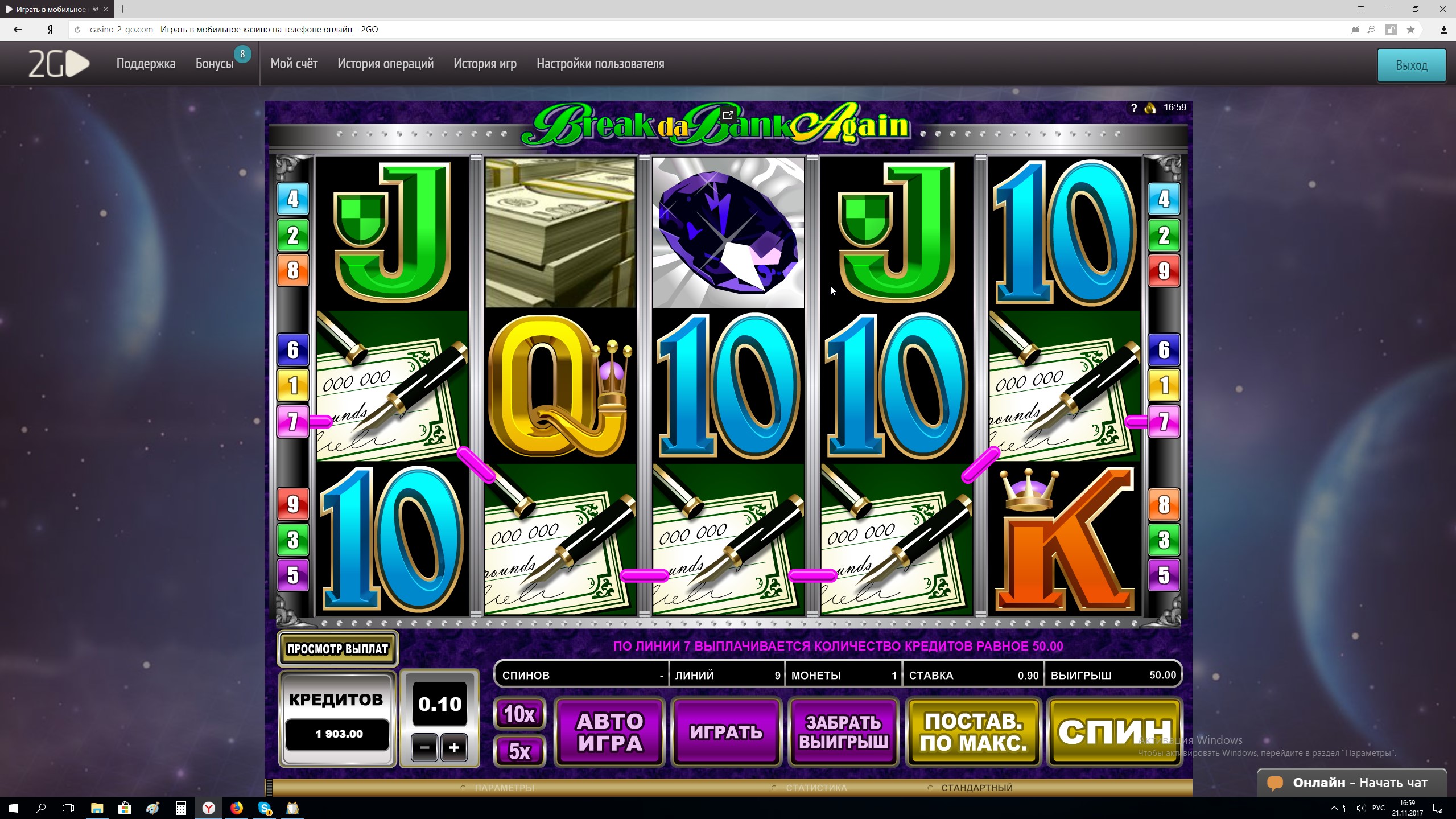Open Skype from Windows taskbar
Image resolution: width=1456 pixels, height=819 pixels.
point(265,808)
